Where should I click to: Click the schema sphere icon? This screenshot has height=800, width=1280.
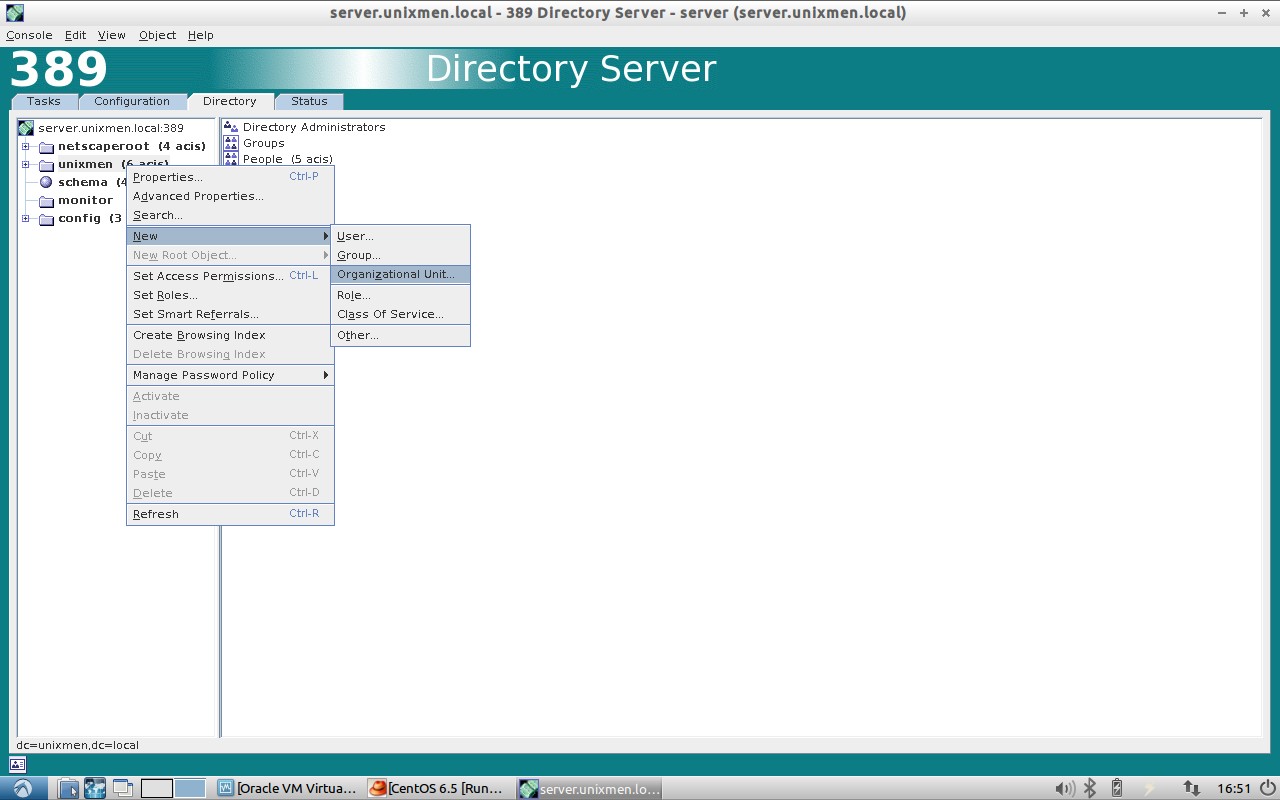(46, 183)
